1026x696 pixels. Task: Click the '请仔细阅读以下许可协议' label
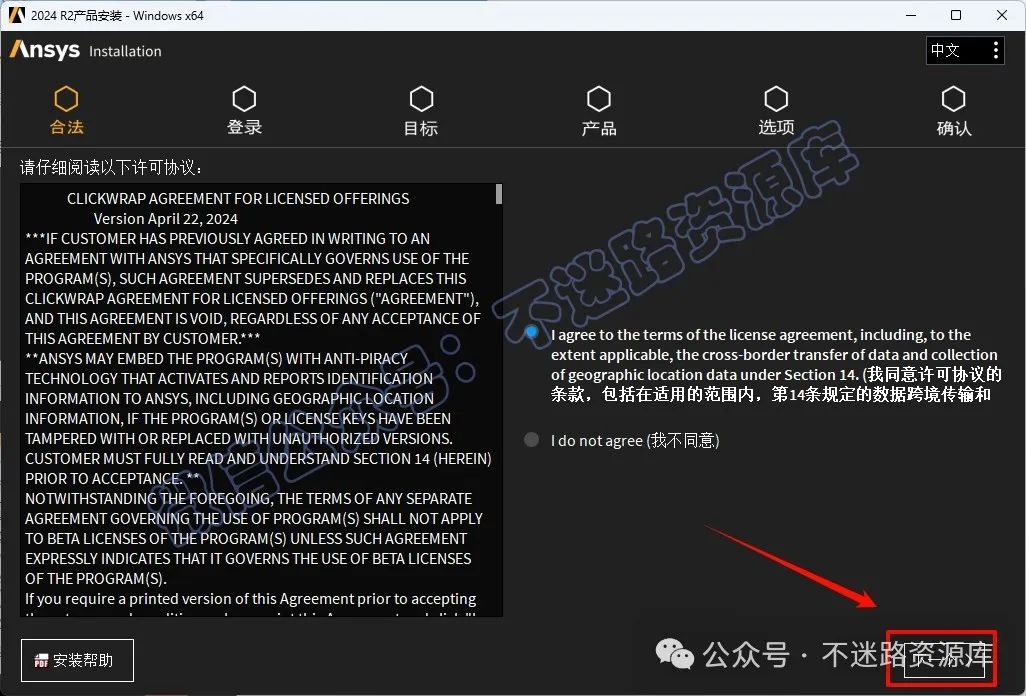click(x=111, y=167)
